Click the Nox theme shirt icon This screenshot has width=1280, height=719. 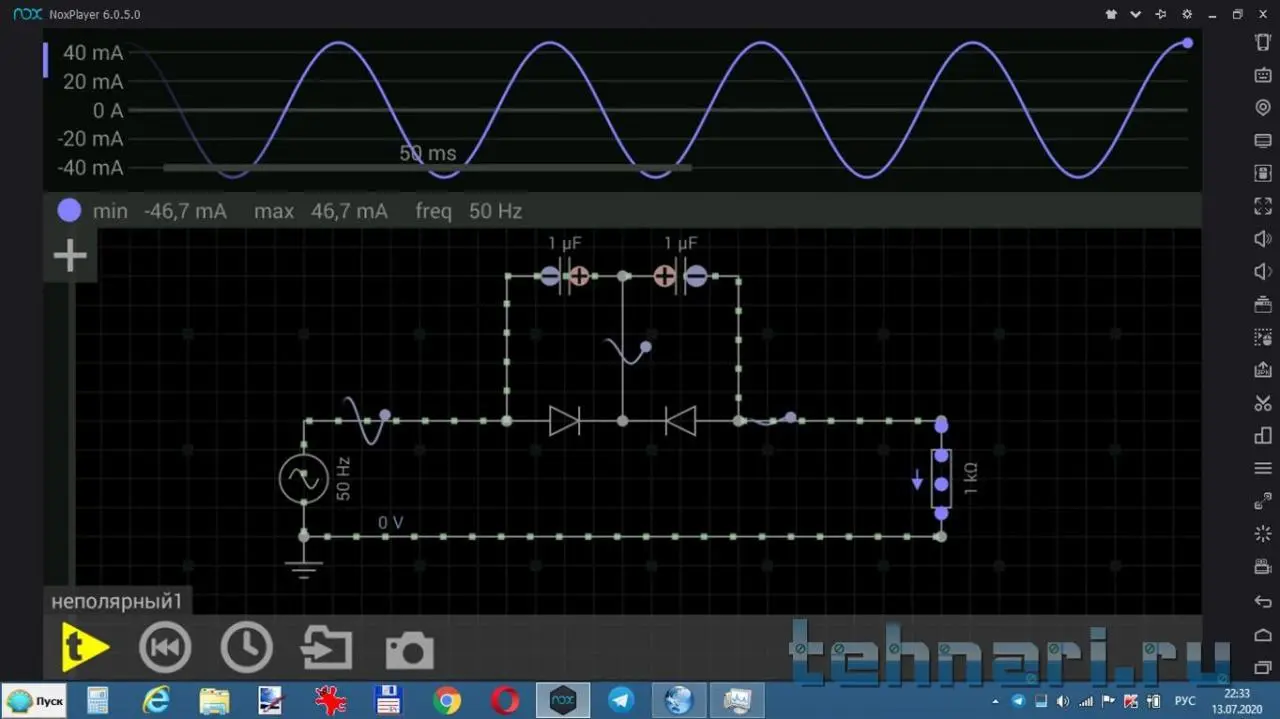tap(1111, 15)
